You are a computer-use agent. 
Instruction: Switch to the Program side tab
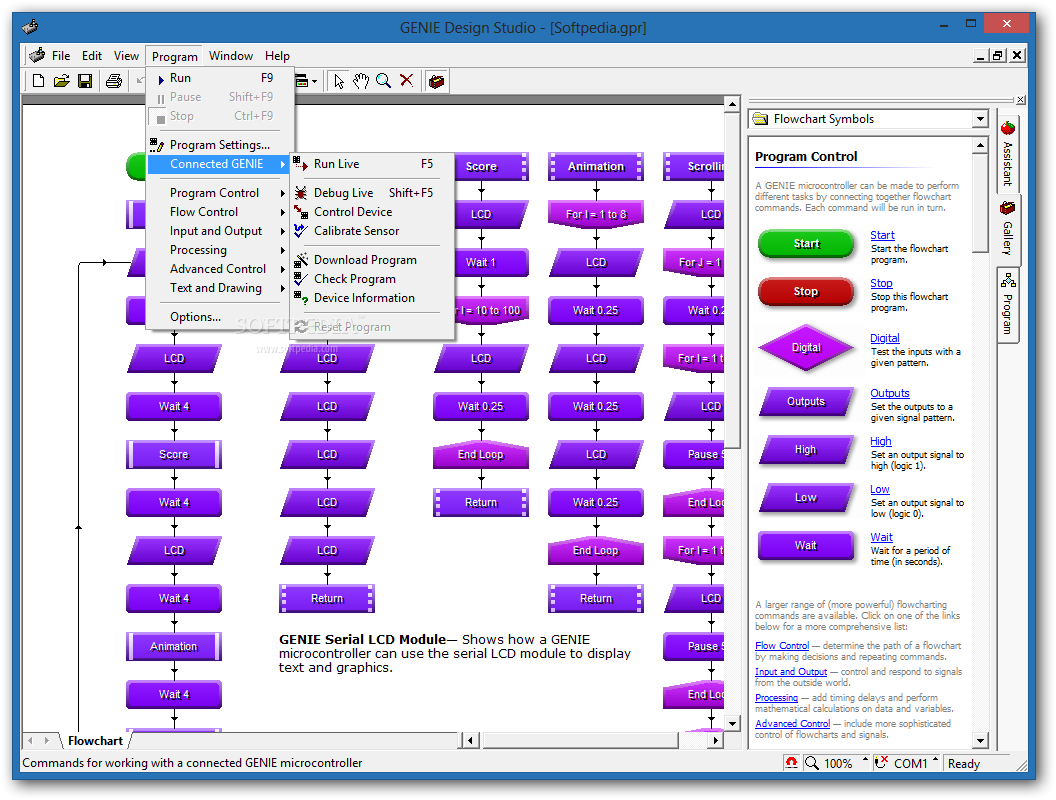click(x=1008, y=305)
